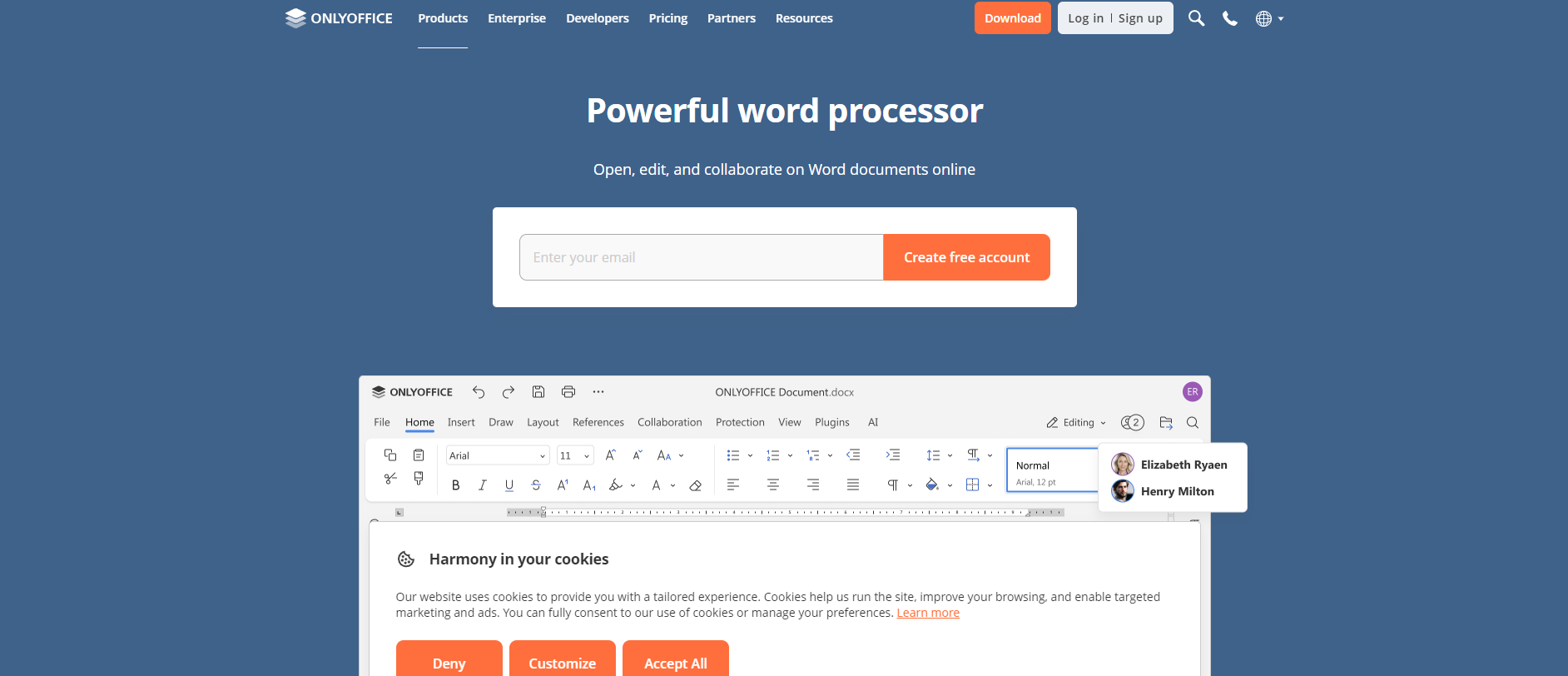Click the Increment font size icon
1568x676 pixels.
611,455
